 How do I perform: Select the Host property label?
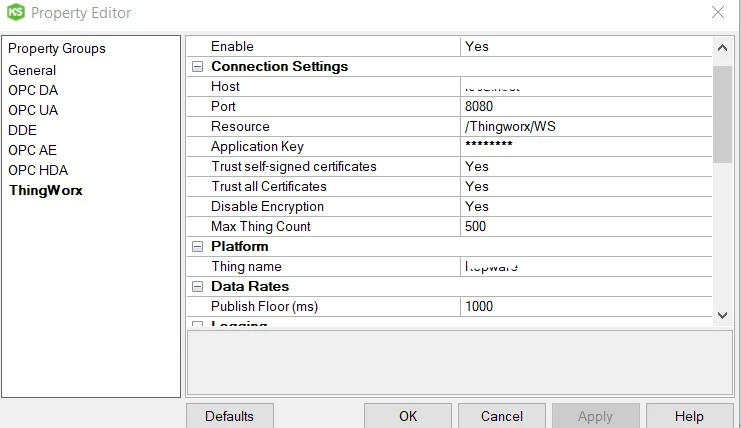[225, 86]
